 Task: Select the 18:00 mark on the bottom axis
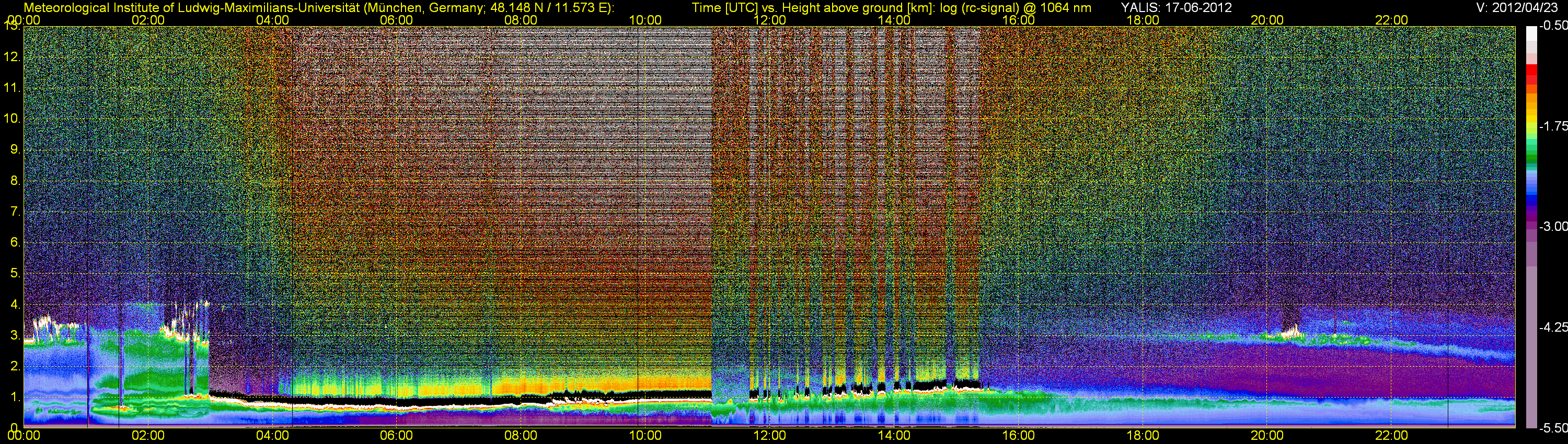1143,436
